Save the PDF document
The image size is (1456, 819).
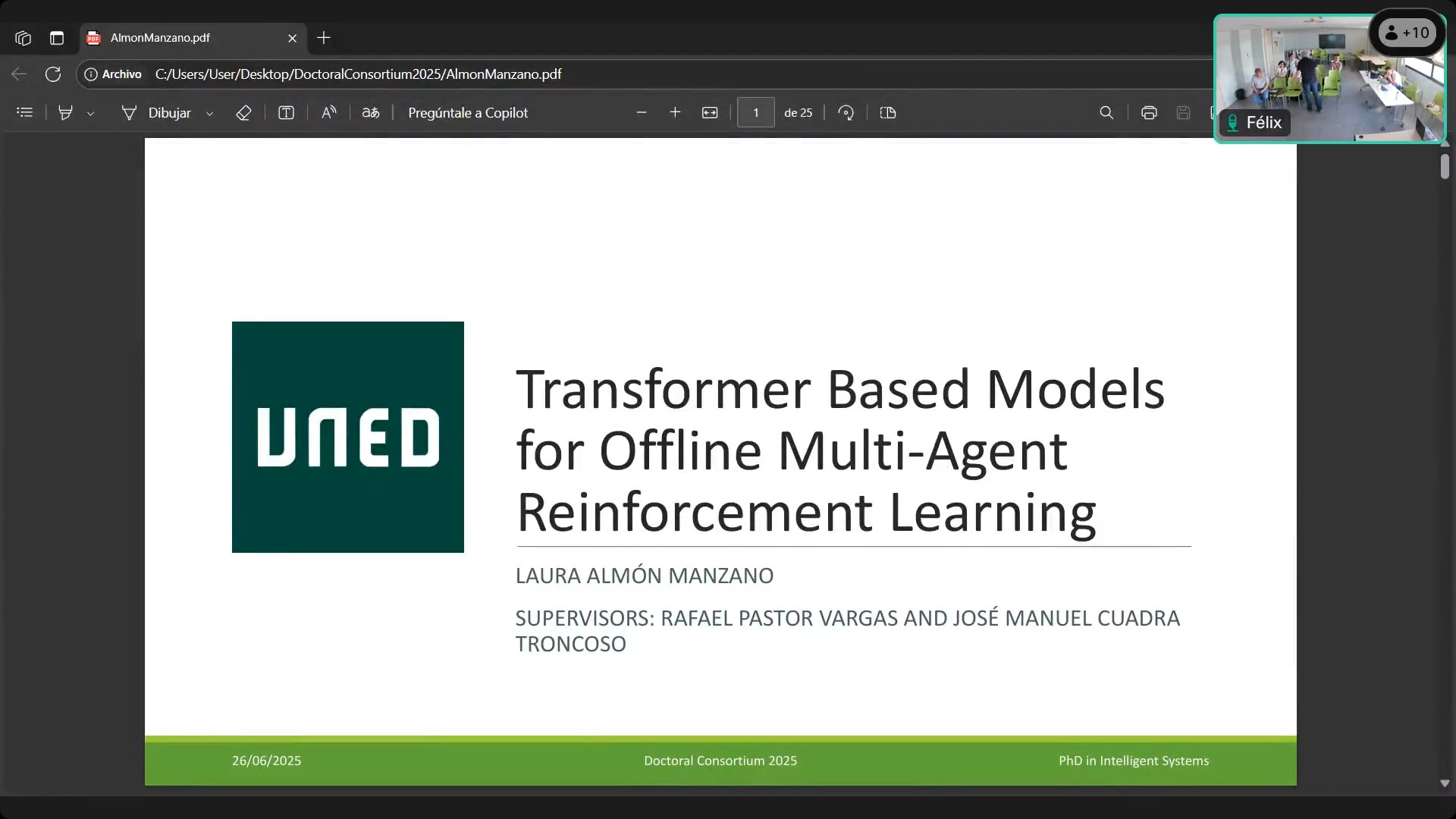tap(1183, 113)
